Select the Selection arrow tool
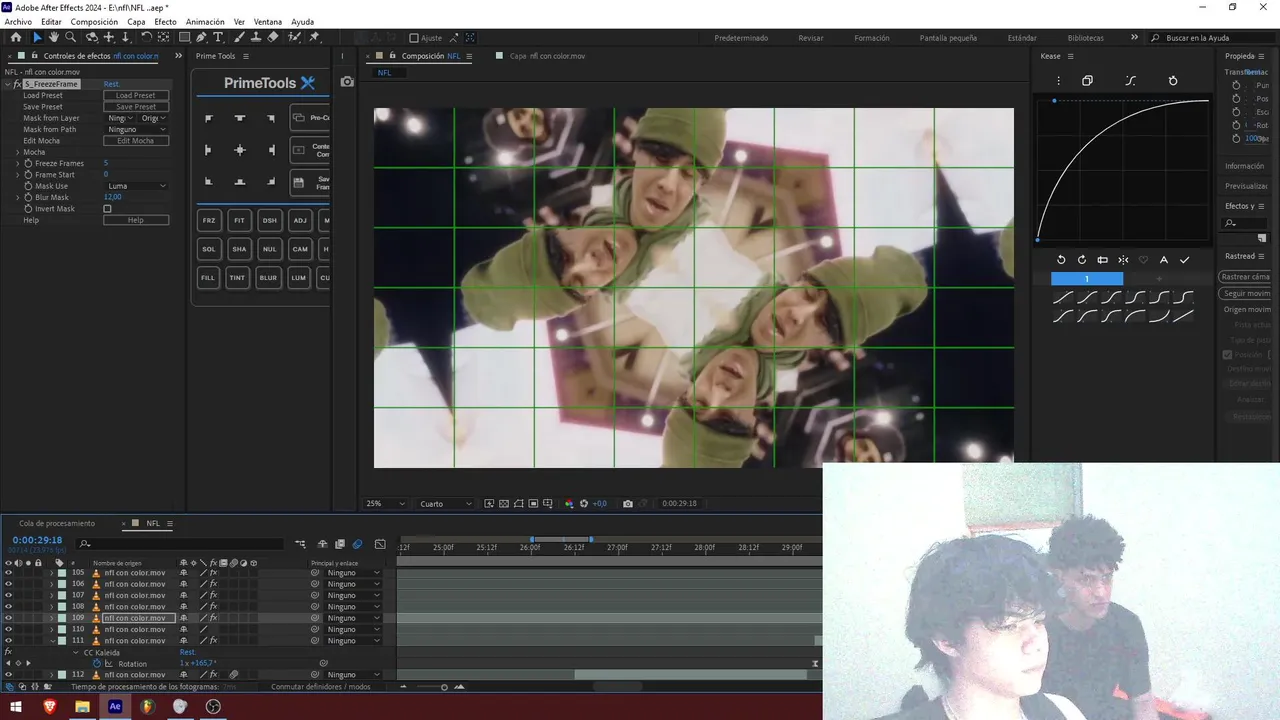 coord(37,37)
